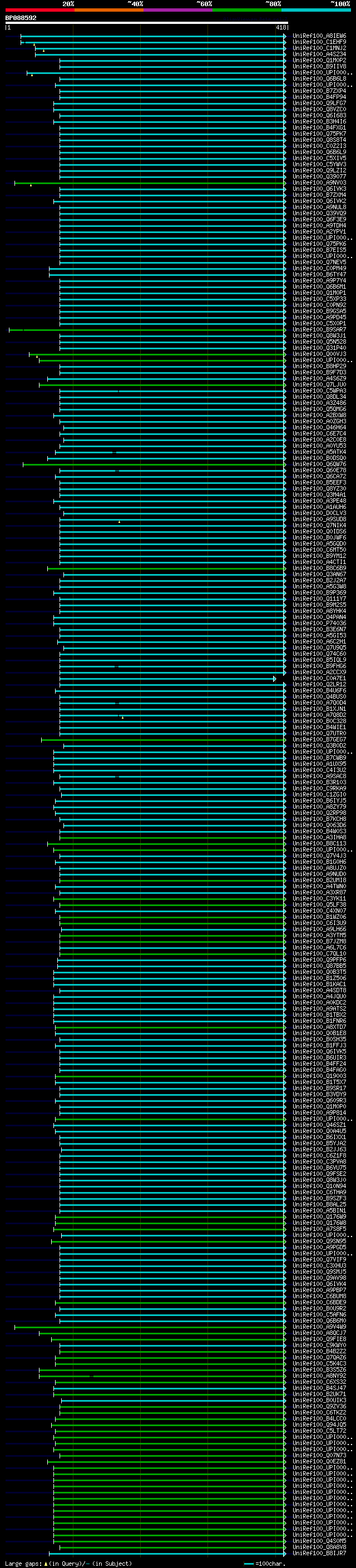Screen dimensions: 356x1568
Task: Click label UniRef100_A9NUL8
Action: tap(319, 207)
